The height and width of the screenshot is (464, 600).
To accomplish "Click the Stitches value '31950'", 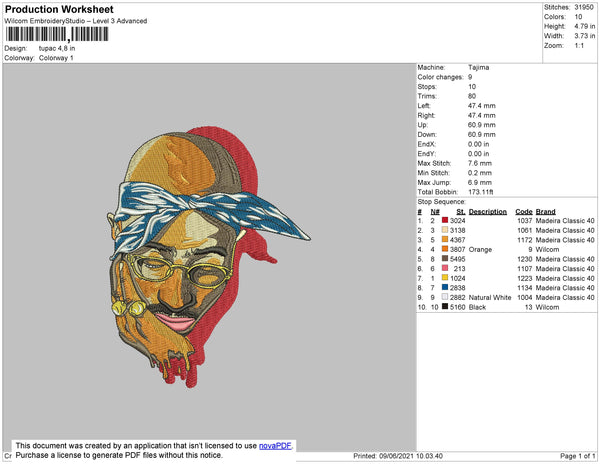I will [x=584, y=7].
